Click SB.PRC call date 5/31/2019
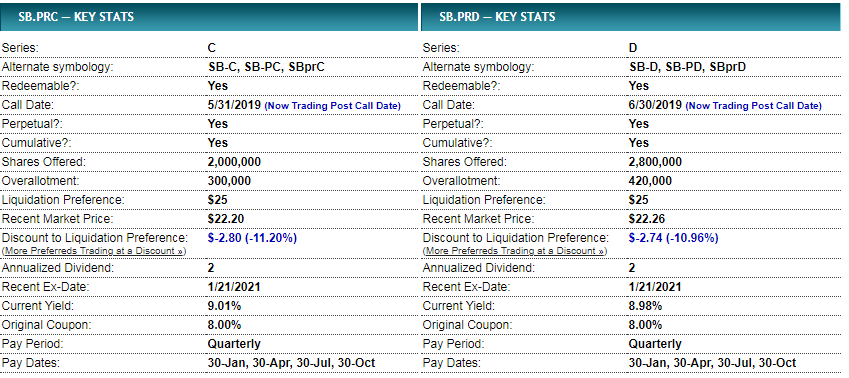 click(x=234, y=105)
